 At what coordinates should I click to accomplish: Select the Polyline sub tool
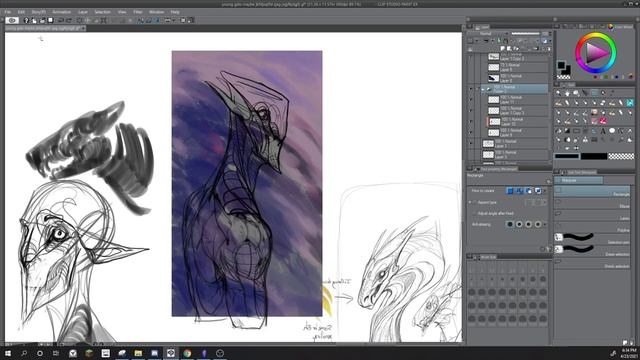point(592,227)
